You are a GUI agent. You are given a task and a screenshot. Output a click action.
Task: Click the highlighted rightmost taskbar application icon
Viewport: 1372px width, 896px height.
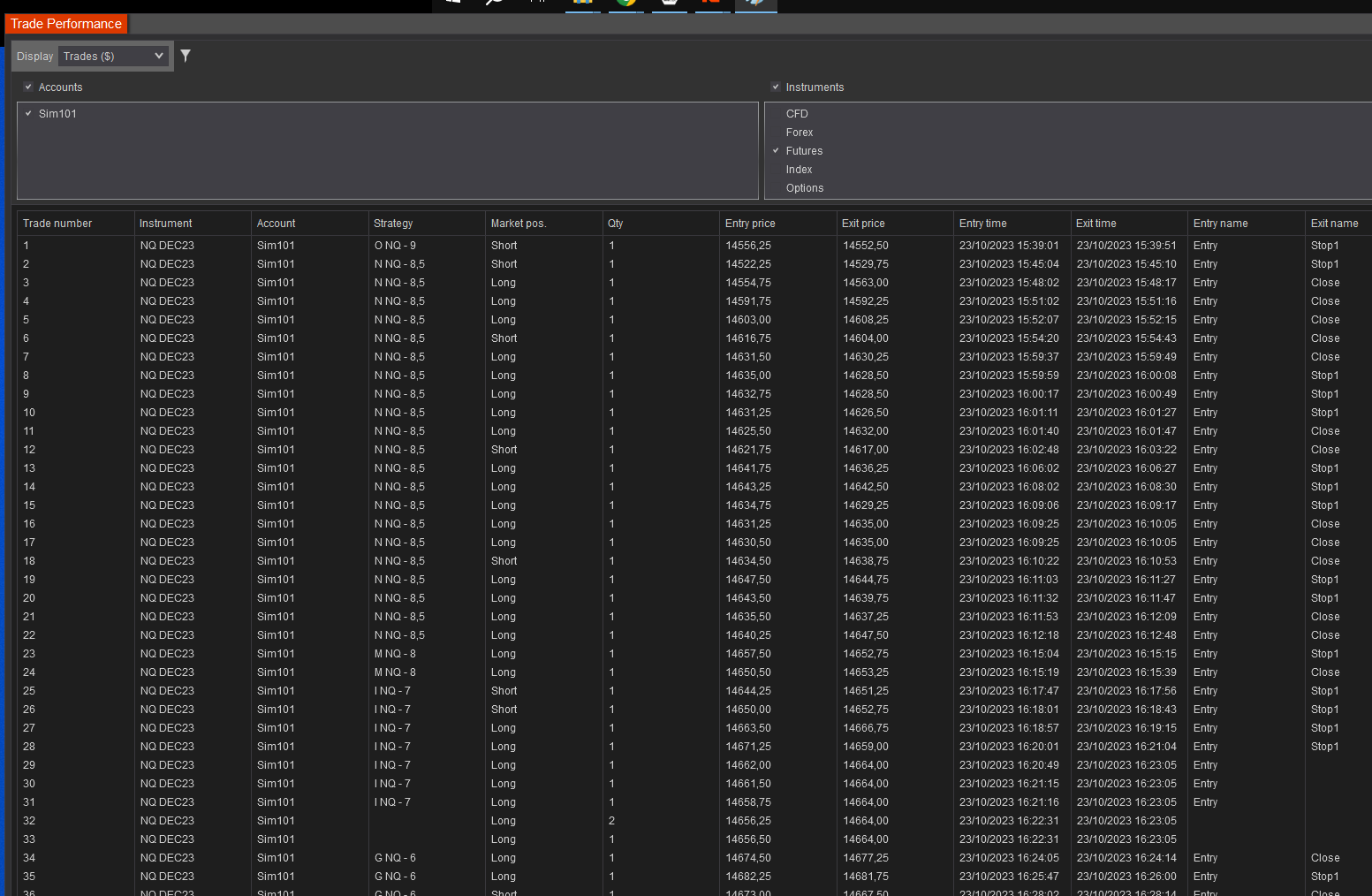click(755, 4)
